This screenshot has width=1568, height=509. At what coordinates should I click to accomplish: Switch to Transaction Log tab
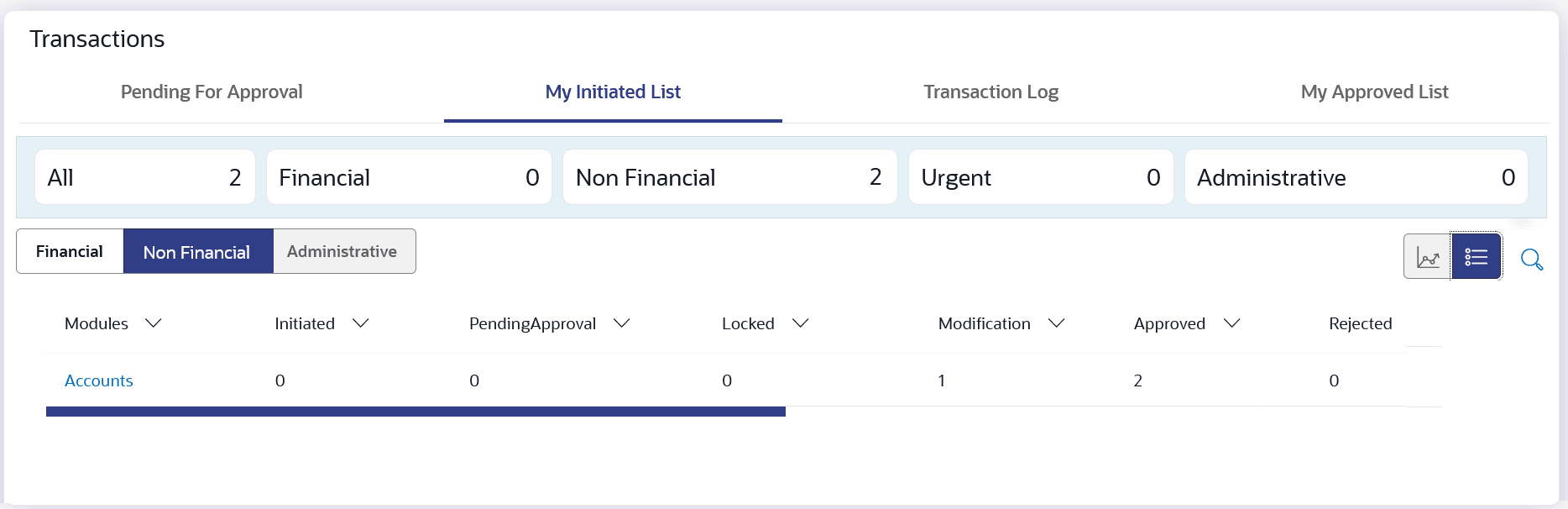[x=990, y=92]
